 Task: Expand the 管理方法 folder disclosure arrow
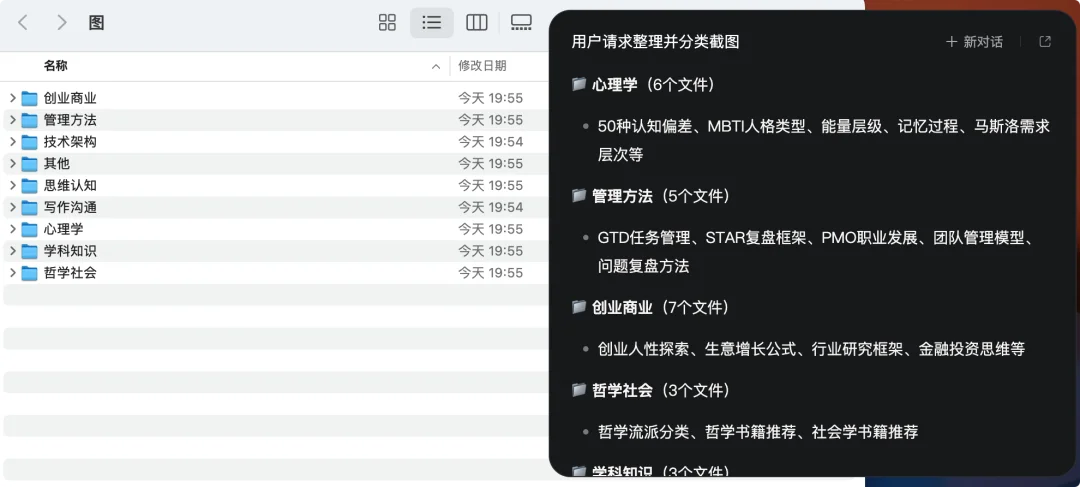(x=12, y=120)
